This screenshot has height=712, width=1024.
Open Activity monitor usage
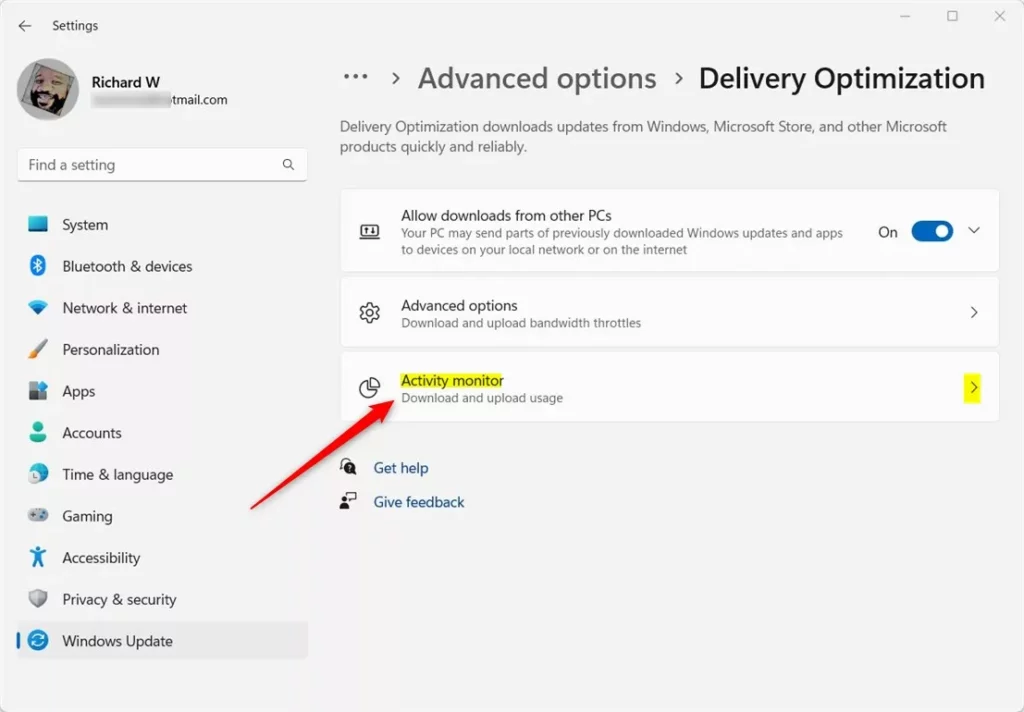point(669,387)
